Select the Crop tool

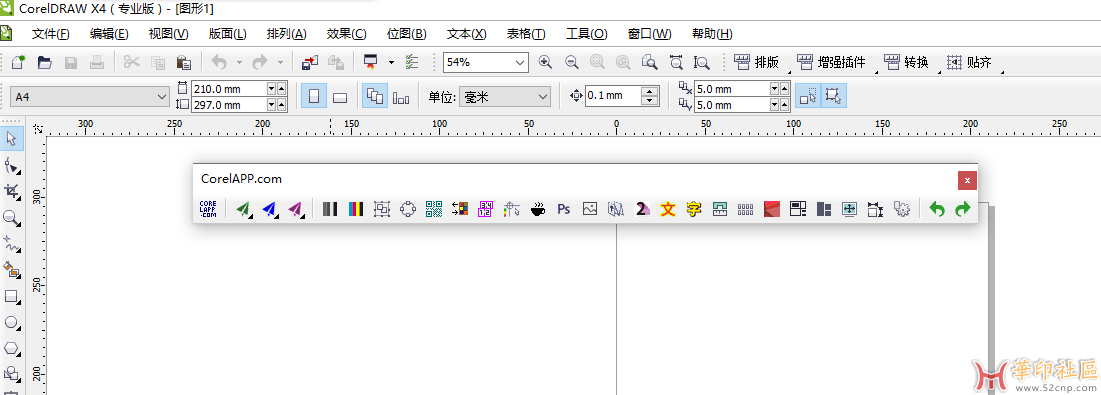tap(12, 191)
